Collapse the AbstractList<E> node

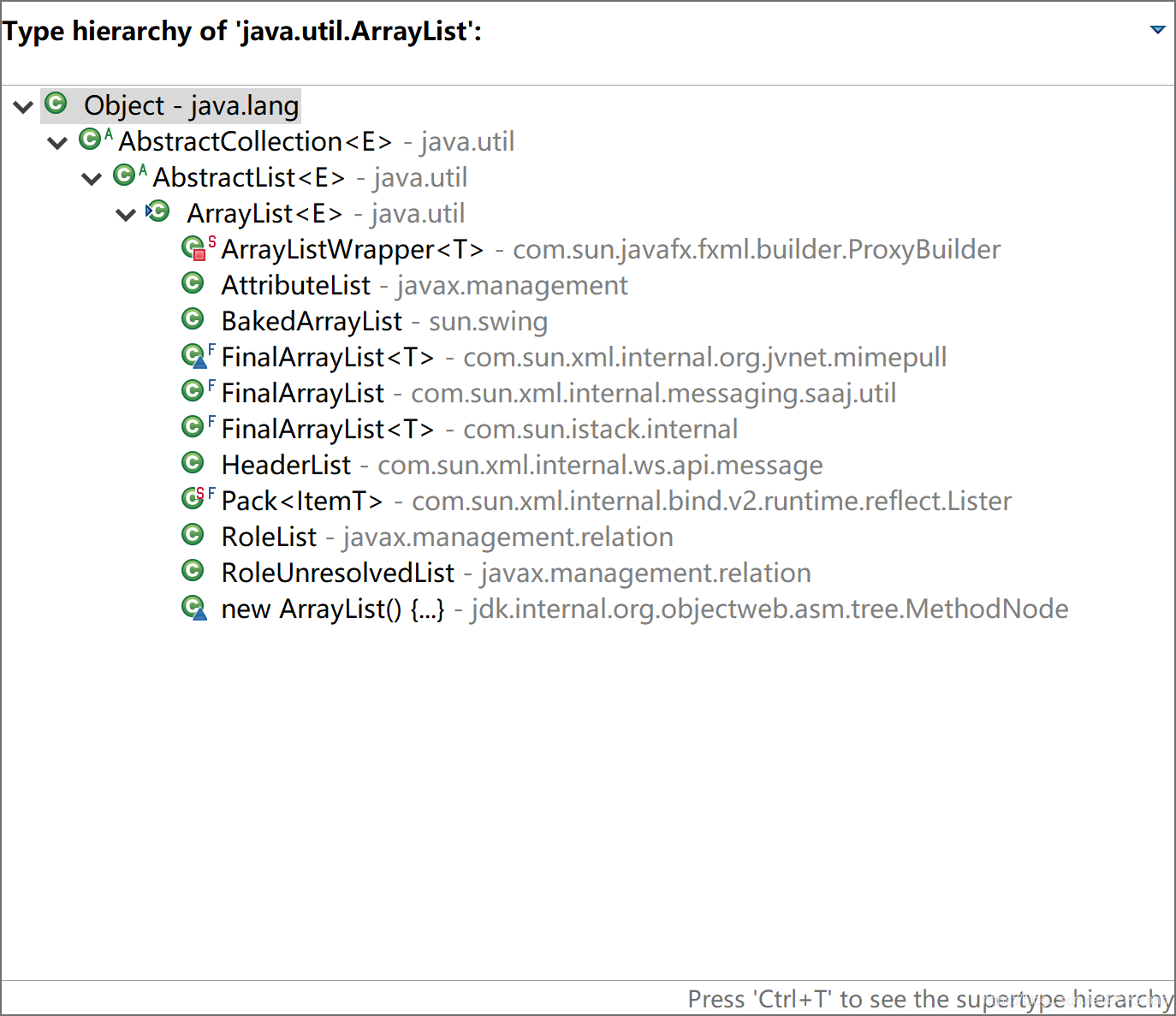tap(91, 177)
